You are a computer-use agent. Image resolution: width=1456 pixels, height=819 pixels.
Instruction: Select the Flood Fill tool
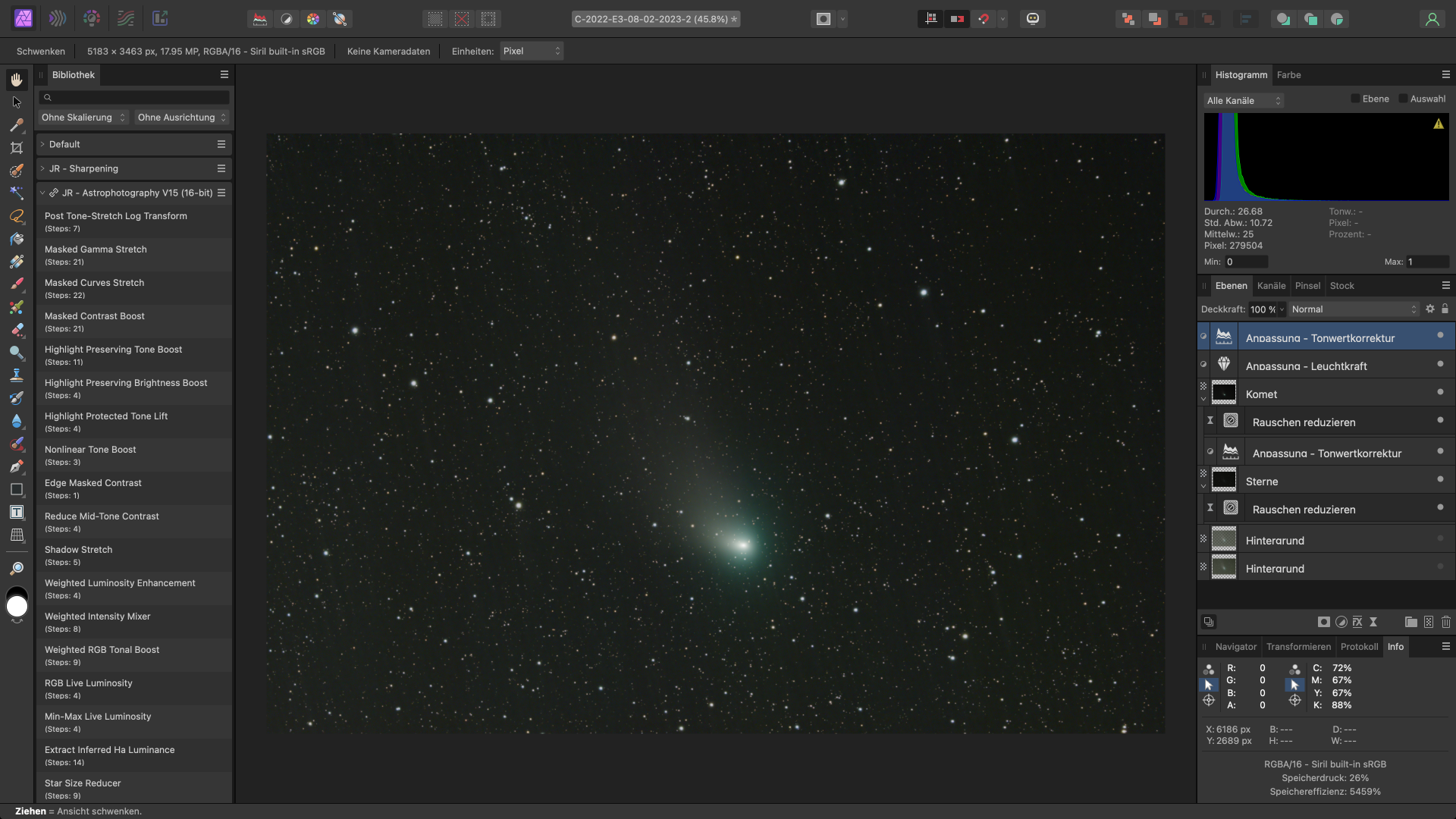17,239
